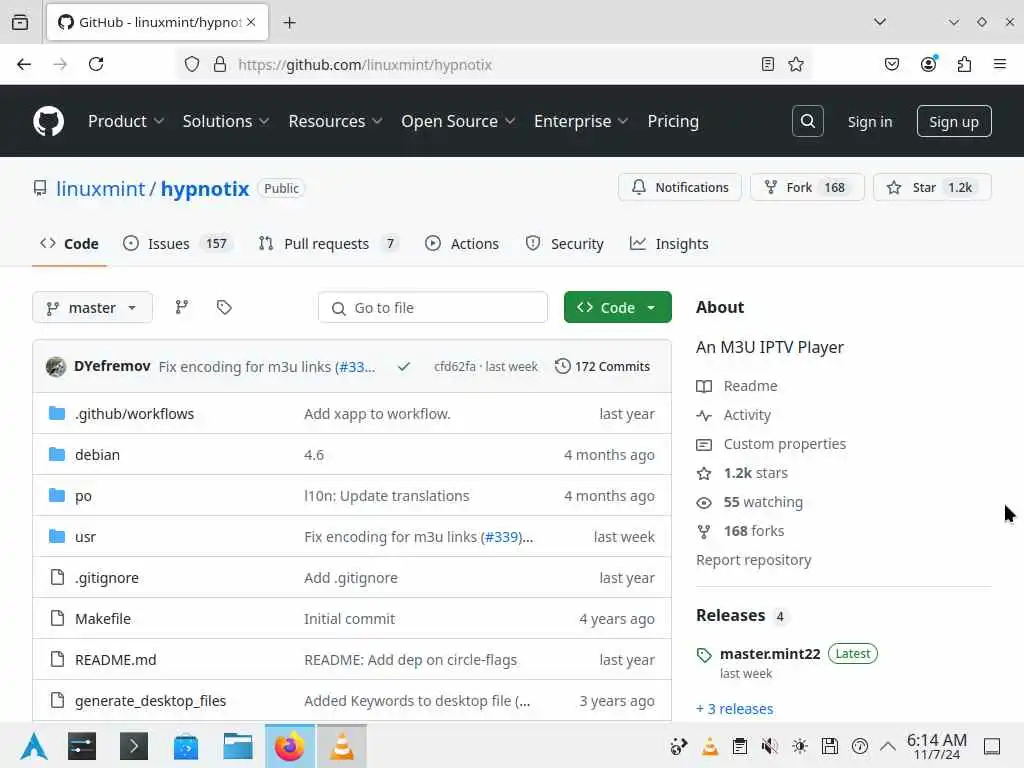This screenshot has width=1024, height=768.
Task: Click the muted volume tray icon
Action: click(x=769, y=746)
